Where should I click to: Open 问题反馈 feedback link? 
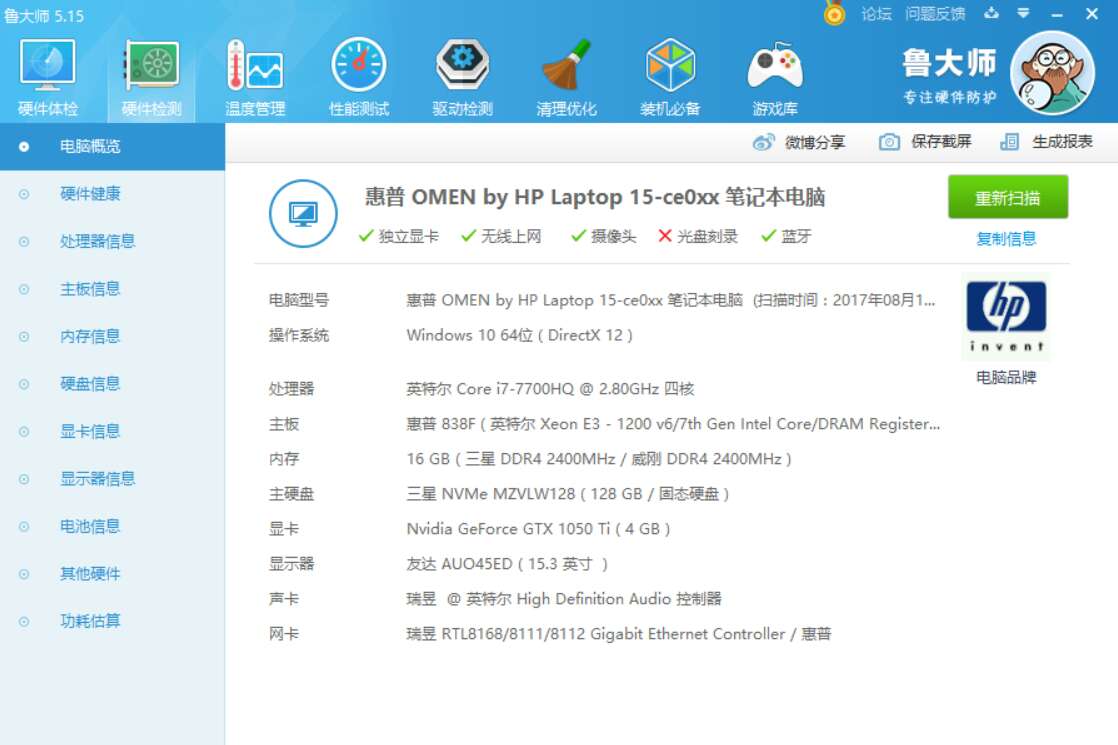(935, 14)
